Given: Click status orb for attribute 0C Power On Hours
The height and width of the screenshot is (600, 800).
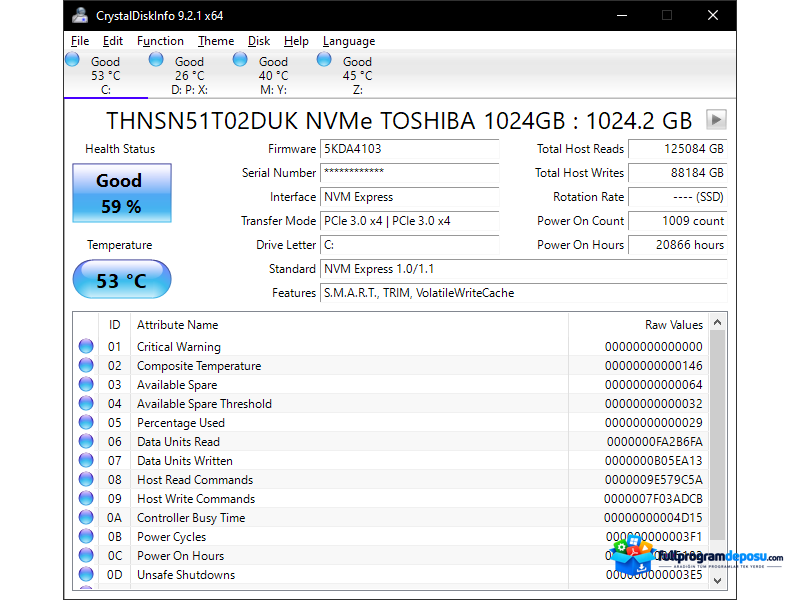Looking at the screenshot, I should [x=86, y=555].
